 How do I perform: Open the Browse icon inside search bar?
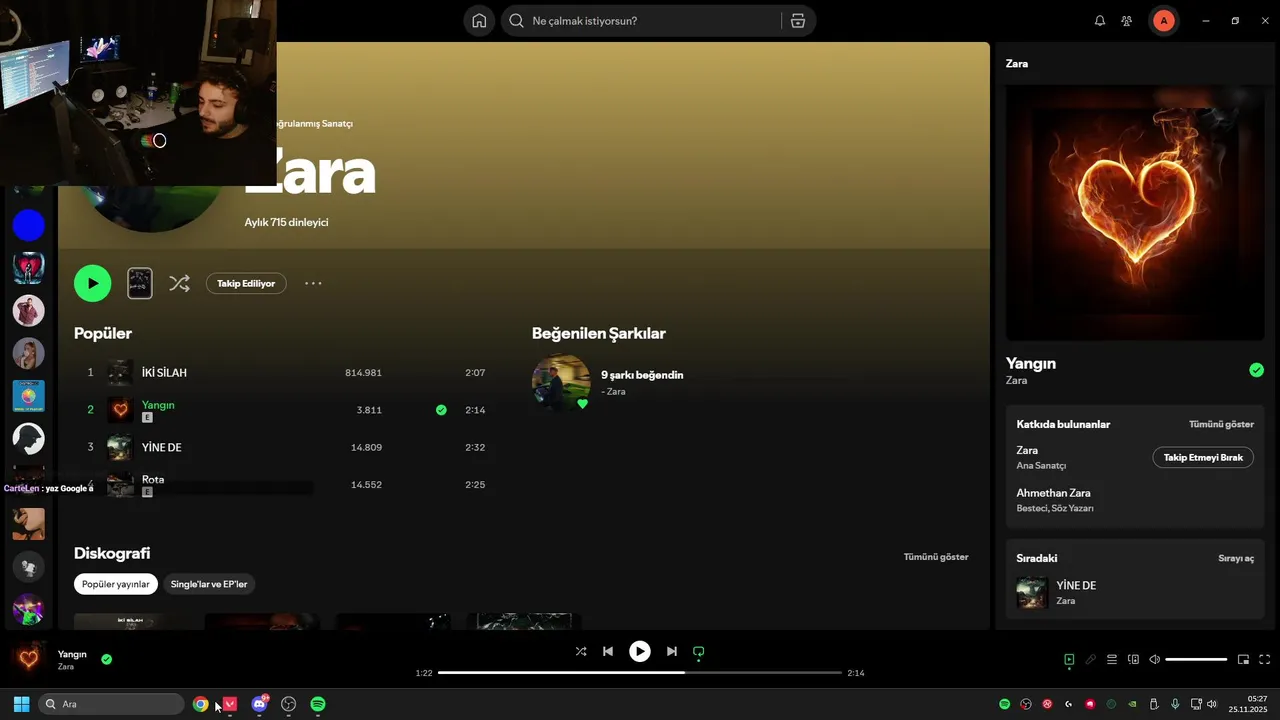coord(797,21)
